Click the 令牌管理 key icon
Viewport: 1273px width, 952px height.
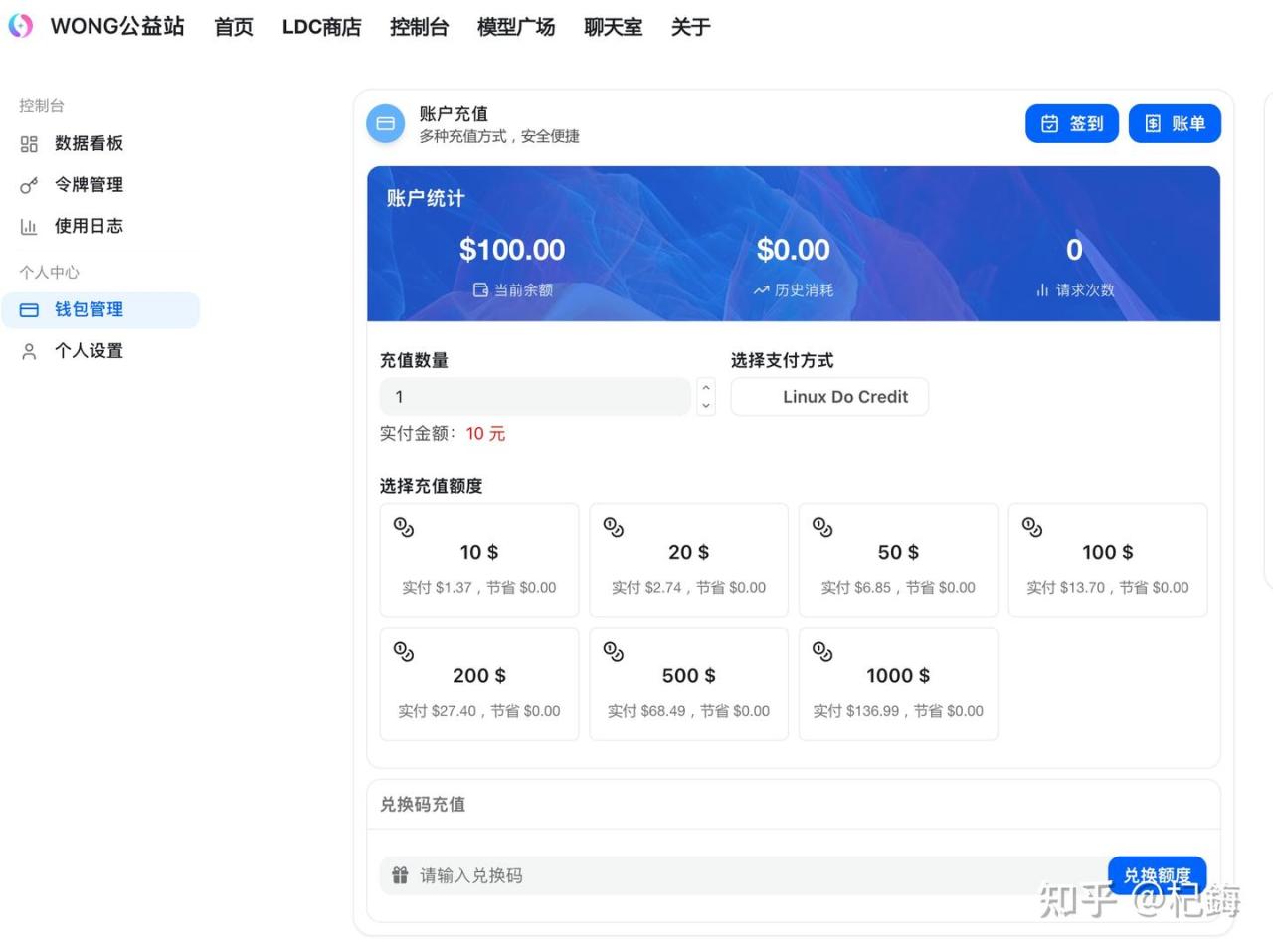29,185
